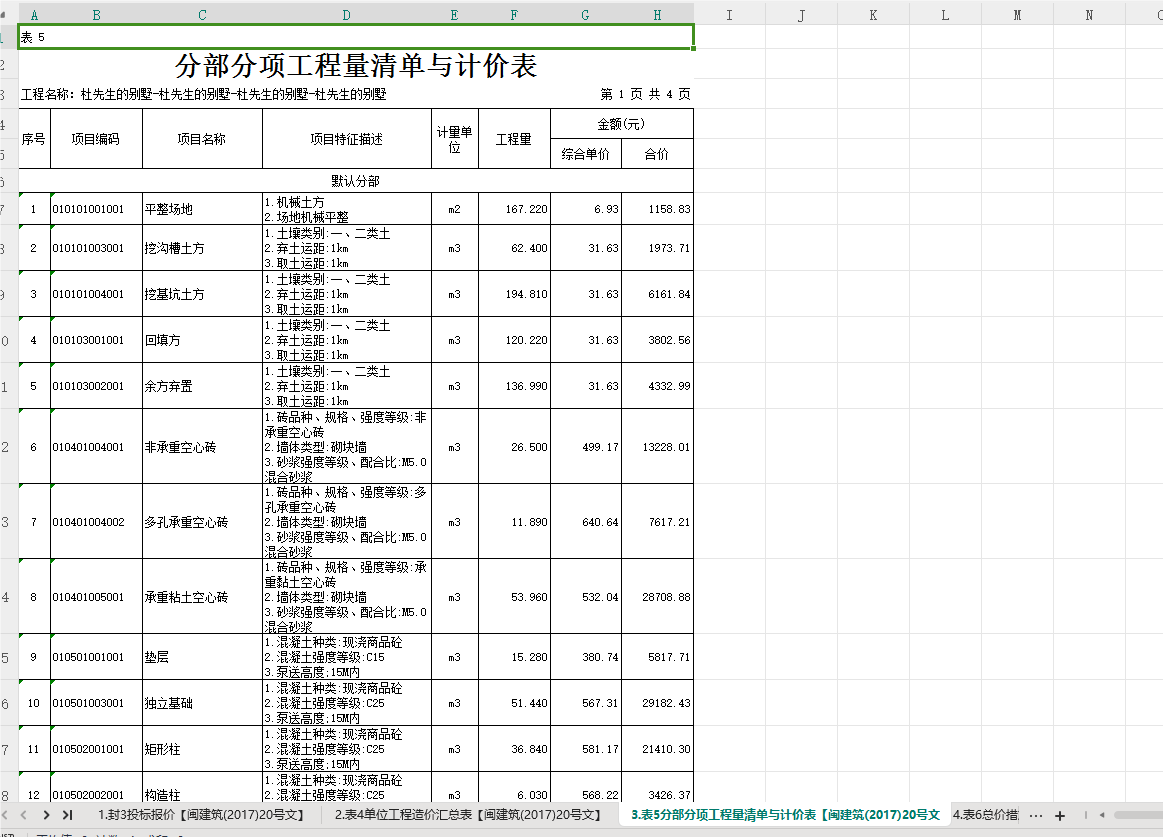Image resolution: width=1163 pixels, height=837 pixels.
Task: Select the 合价 header cell
Action: coord(657,154)
